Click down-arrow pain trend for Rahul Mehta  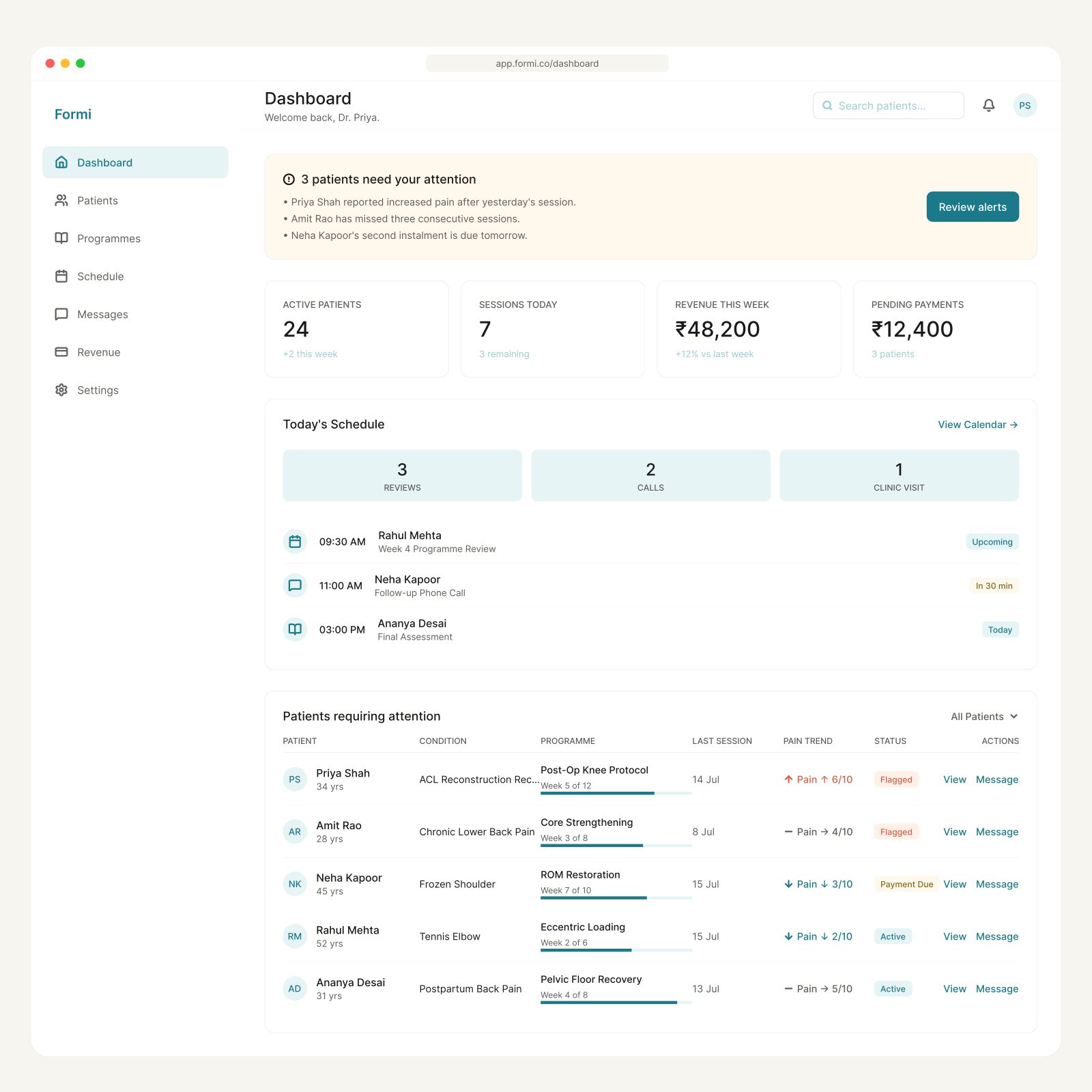point(788,936)
